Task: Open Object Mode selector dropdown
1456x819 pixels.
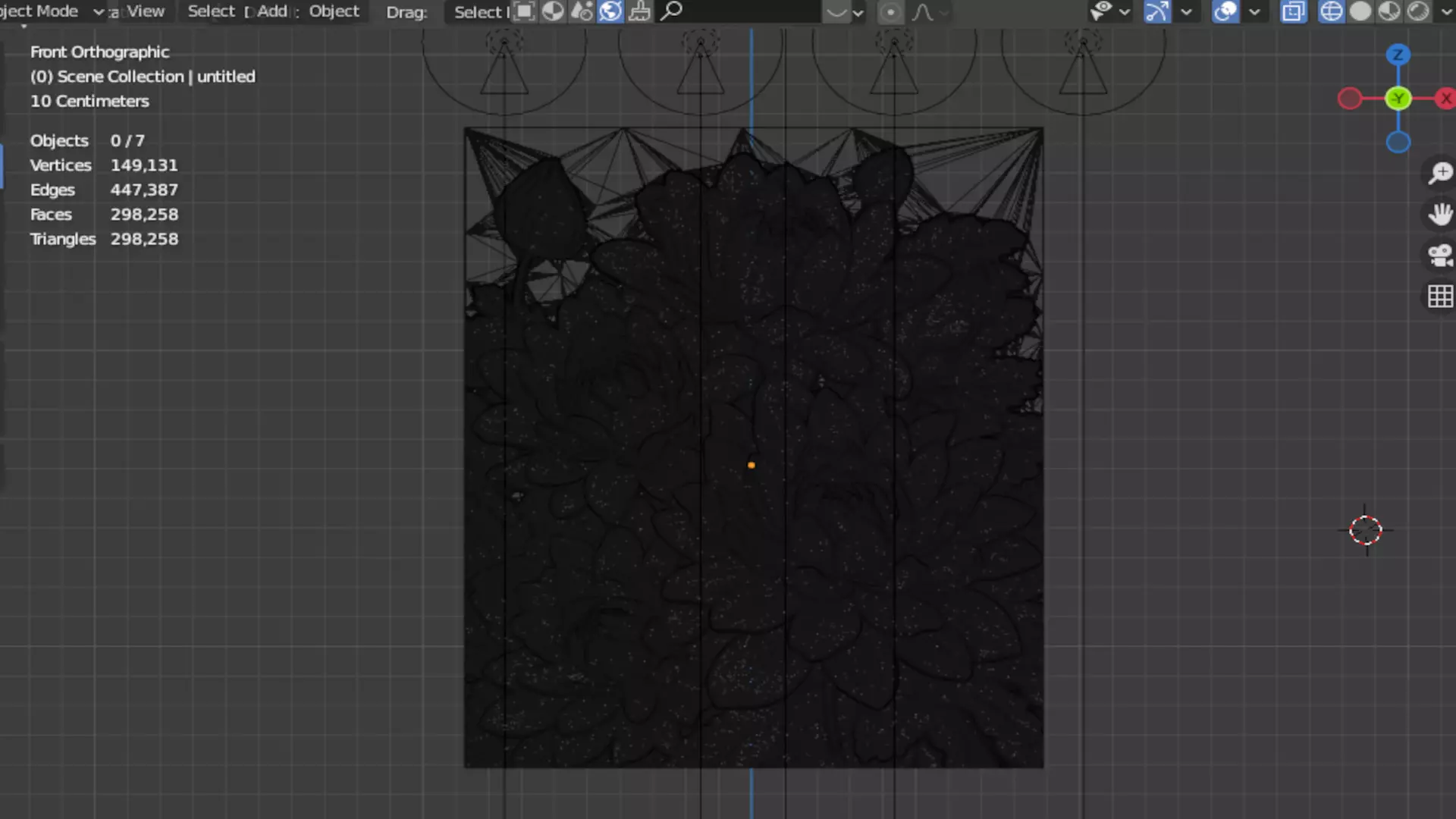Action: 52,11
